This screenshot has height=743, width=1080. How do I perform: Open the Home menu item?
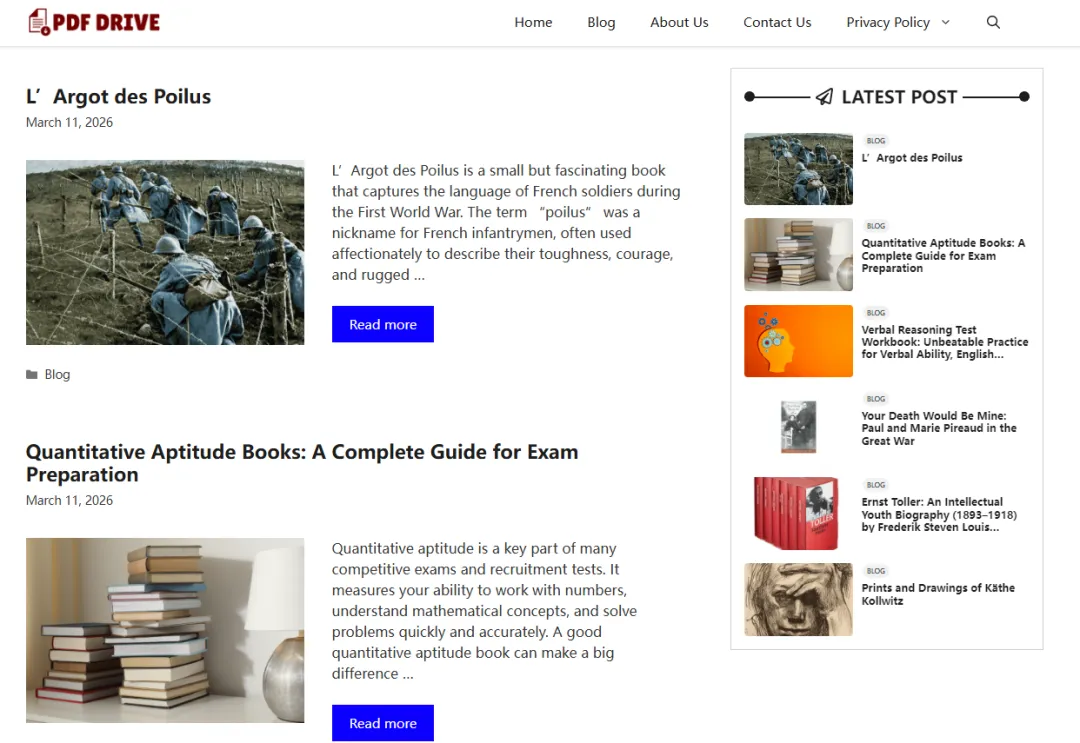[533, 22]
